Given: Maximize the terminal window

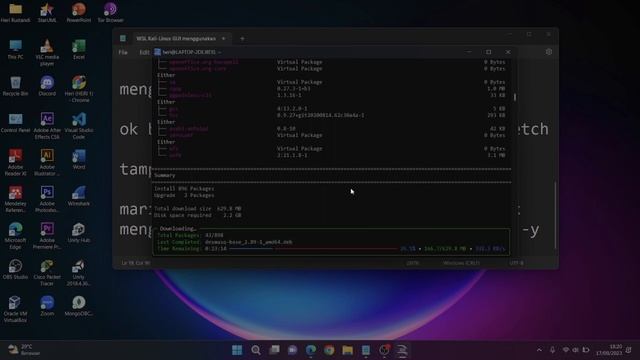Looking at the screenshot, I should point(489,52).
